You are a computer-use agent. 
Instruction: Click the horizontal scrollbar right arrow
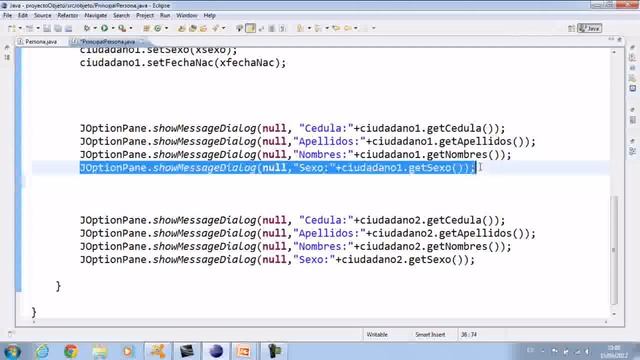(606, 322)
